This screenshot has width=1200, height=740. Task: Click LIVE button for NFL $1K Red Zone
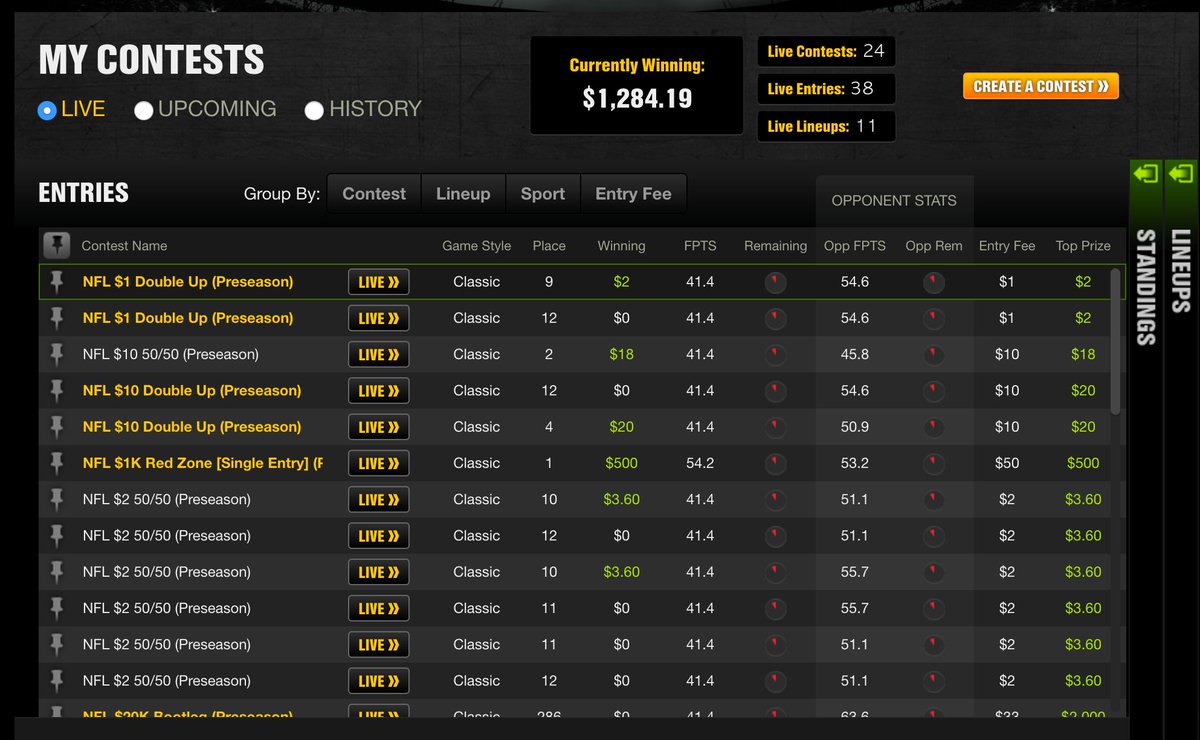pos(378,463)
